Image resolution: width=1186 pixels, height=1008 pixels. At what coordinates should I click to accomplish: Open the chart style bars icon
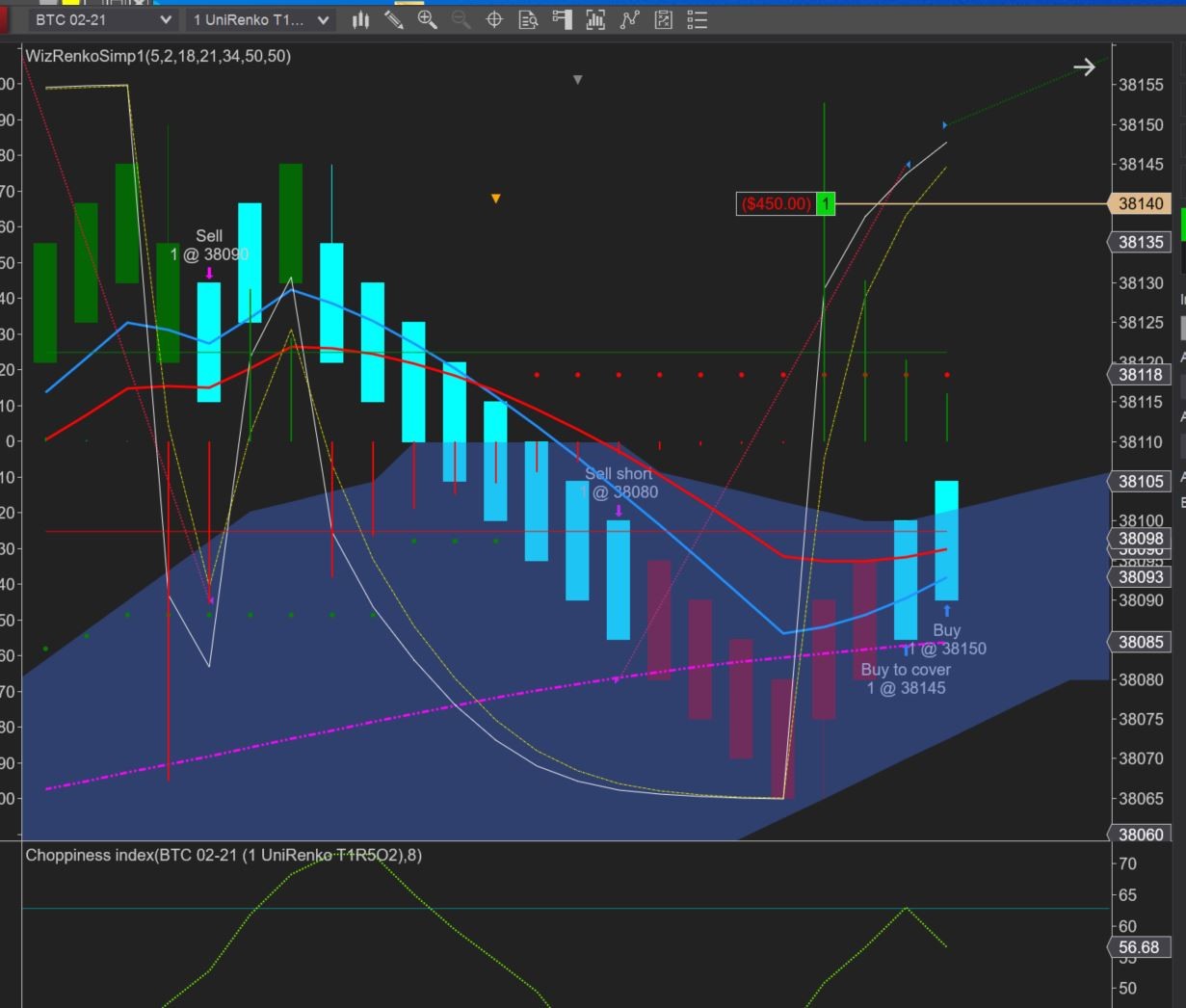click(x=360, y=19)
